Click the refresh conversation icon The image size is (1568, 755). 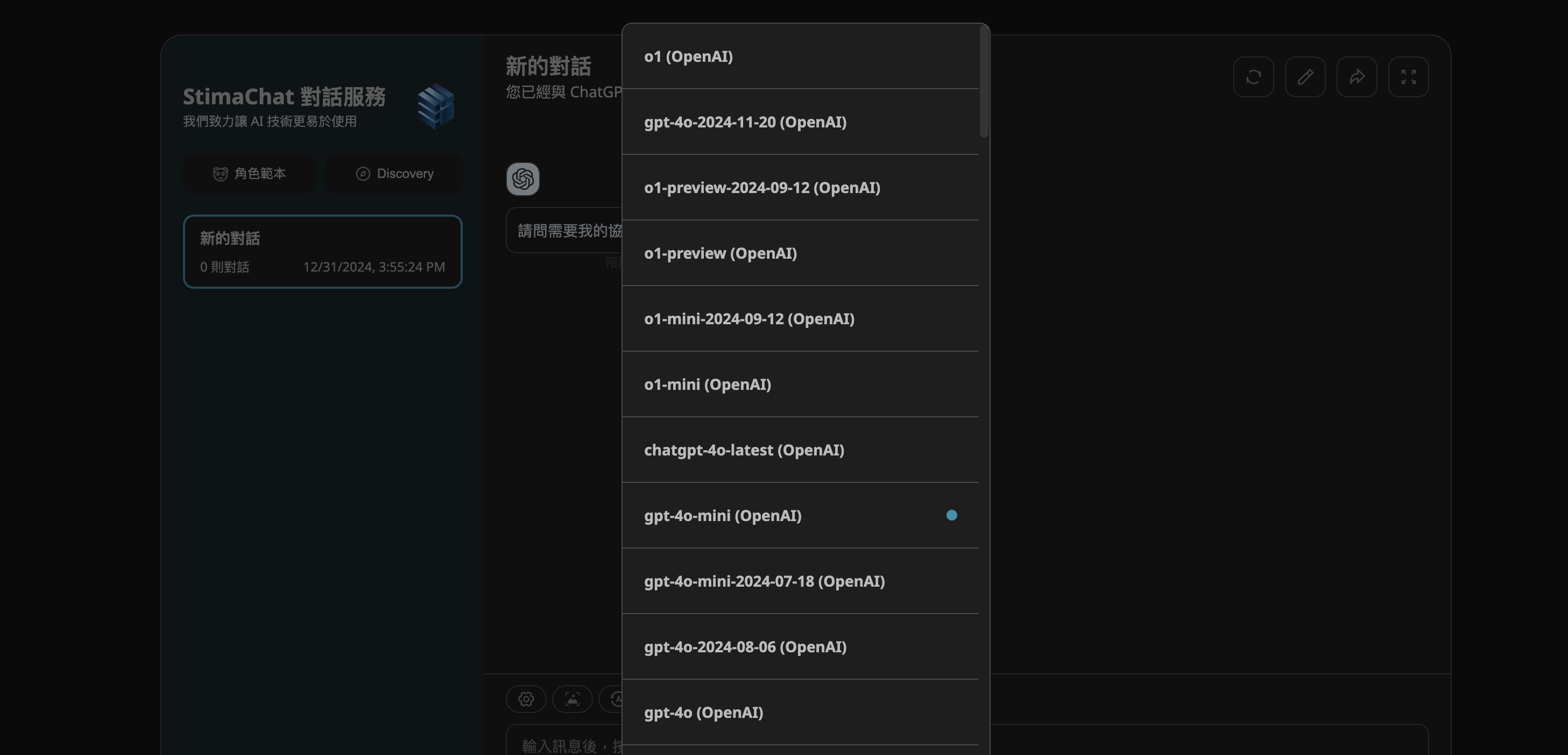point(1253,77)
